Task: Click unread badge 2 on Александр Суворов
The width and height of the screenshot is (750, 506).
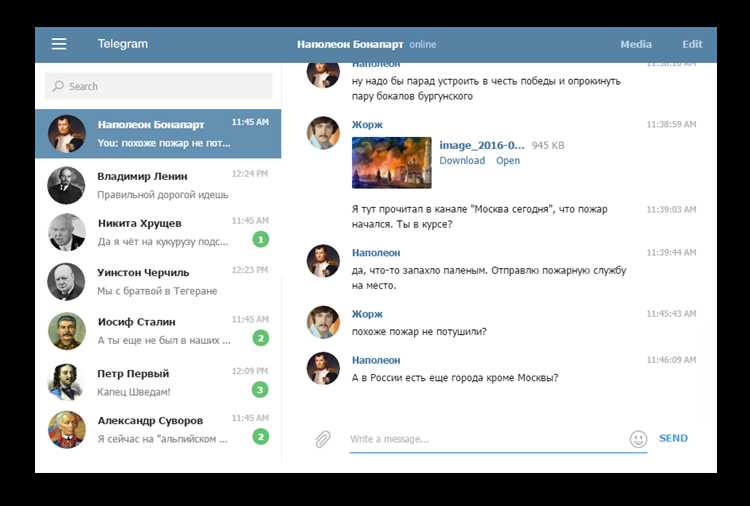Action: click(x=260, y=437)
